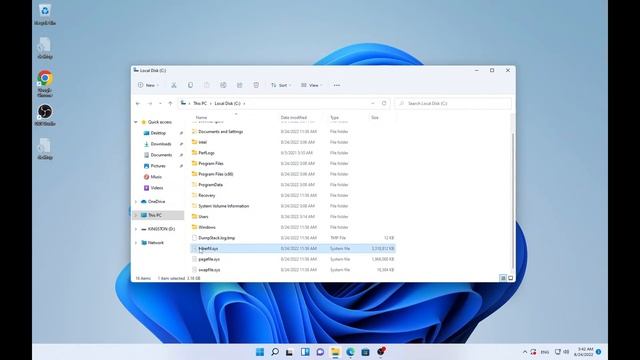Open recent locations dropdown arrow
This screenshot has width=640, height=360.
[160, 104]
